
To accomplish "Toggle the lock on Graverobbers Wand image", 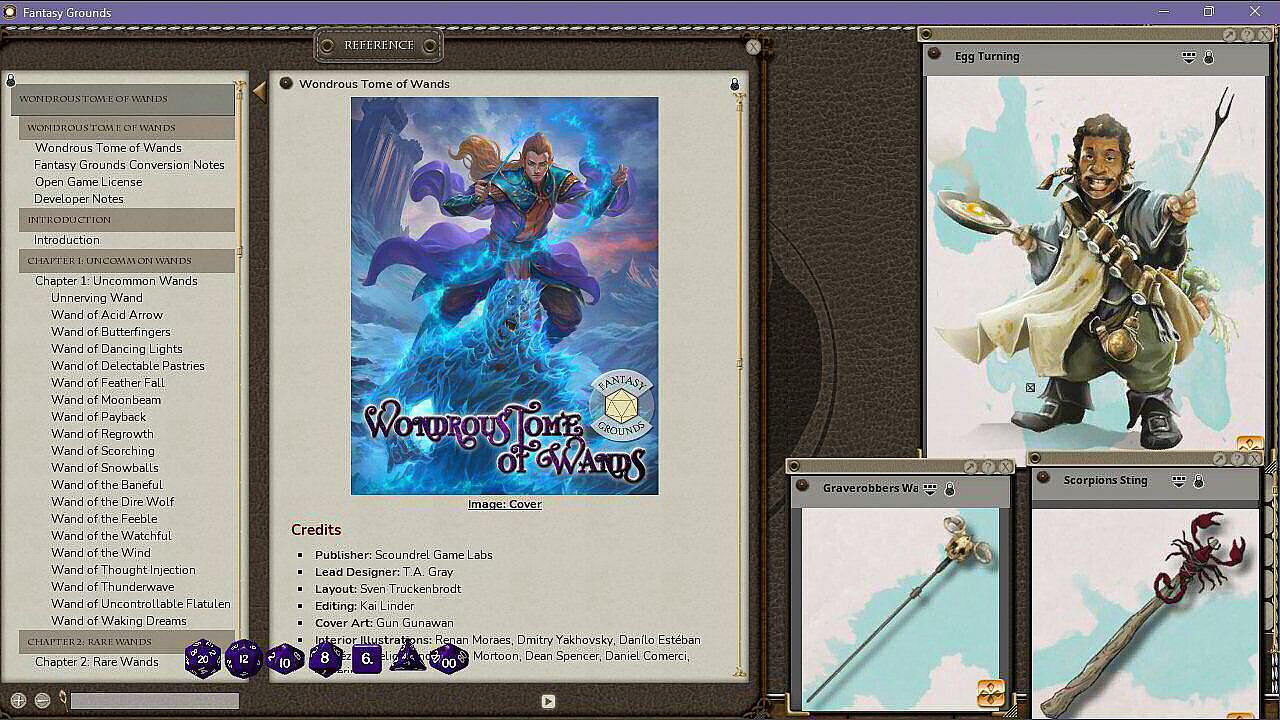I will pos(950,489).
